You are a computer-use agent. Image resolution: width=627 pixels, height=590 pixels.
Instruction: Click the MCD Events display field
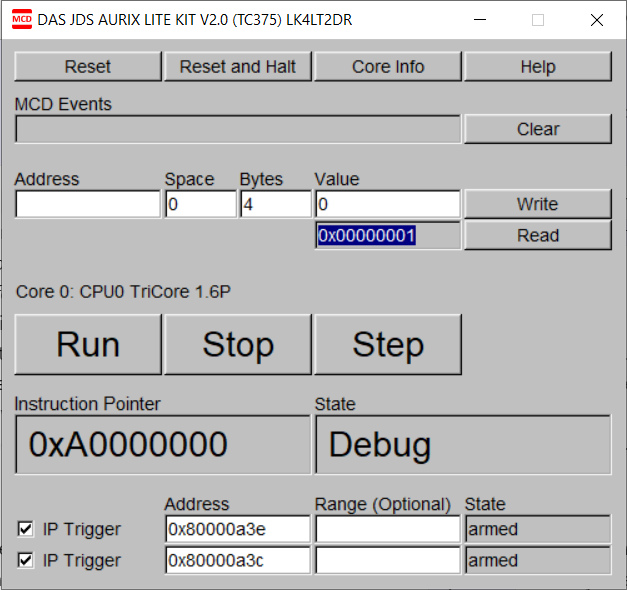tap(238, 129)
